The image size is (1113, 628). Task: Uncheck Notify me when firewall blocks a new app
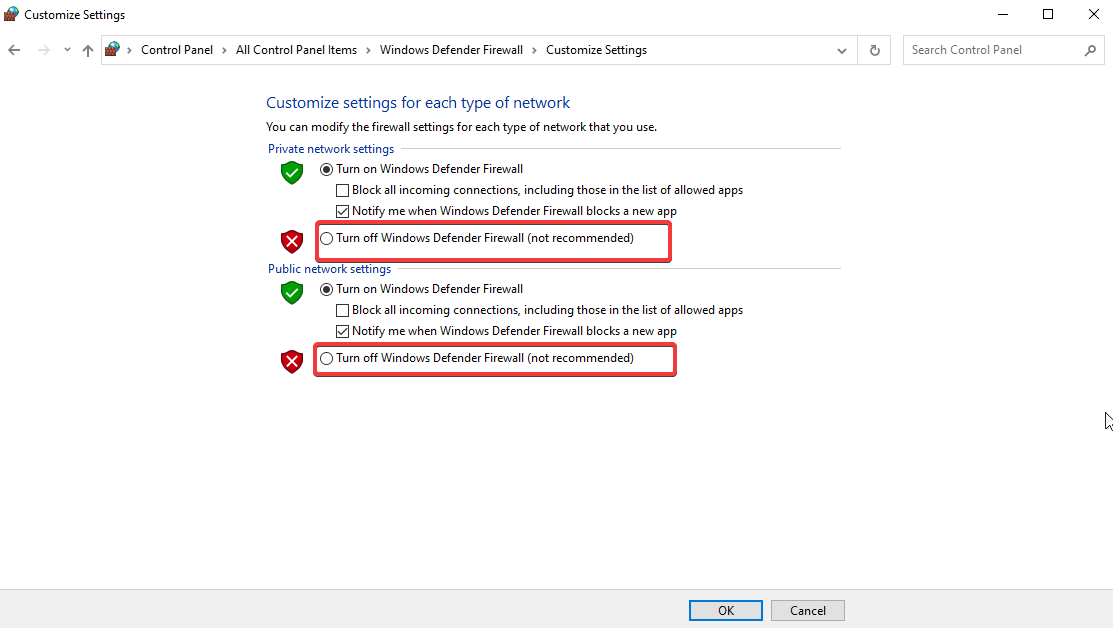342,210
